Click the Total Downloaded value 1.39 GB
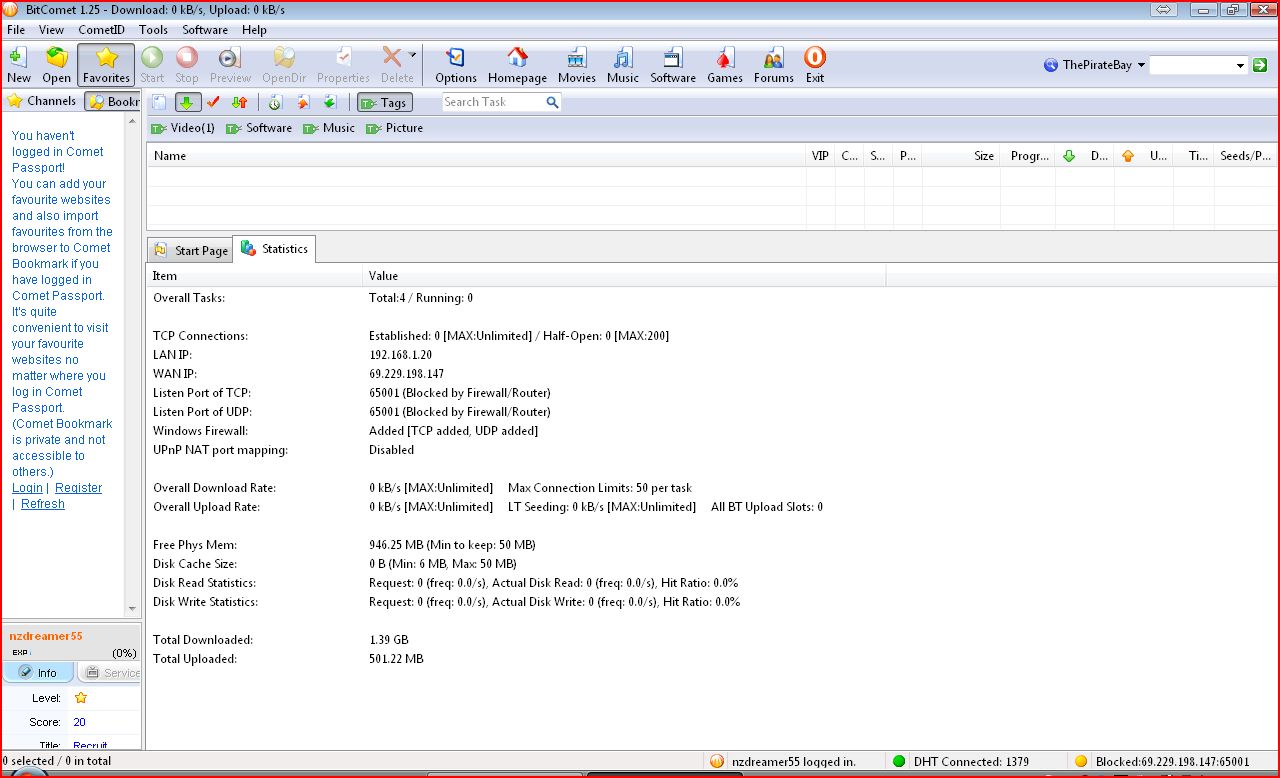This screenshot has width=1280, height=778. pyautogui.click(x=389, y=640)
